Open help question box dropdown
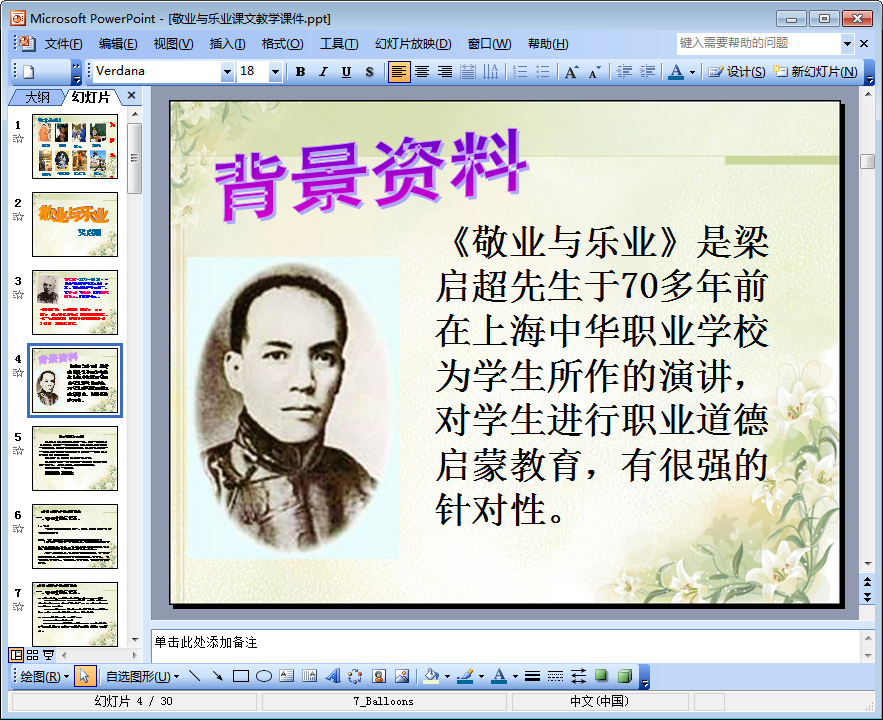 point(847,43)
